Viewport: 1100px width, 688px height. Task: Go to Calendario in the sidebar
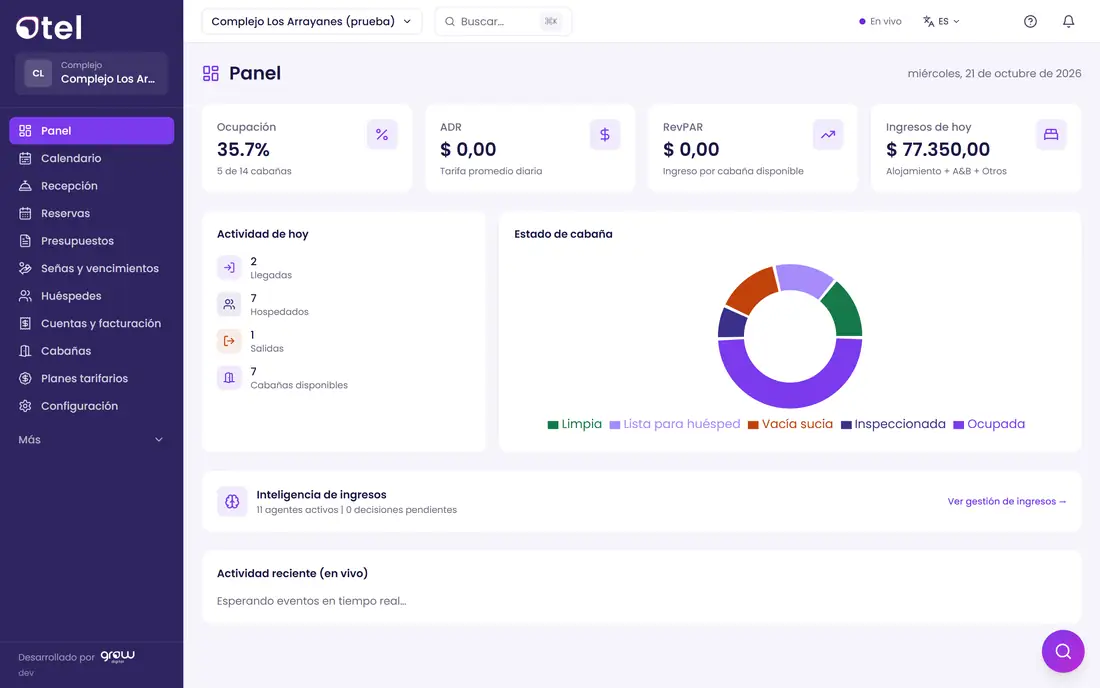(91, 158)
